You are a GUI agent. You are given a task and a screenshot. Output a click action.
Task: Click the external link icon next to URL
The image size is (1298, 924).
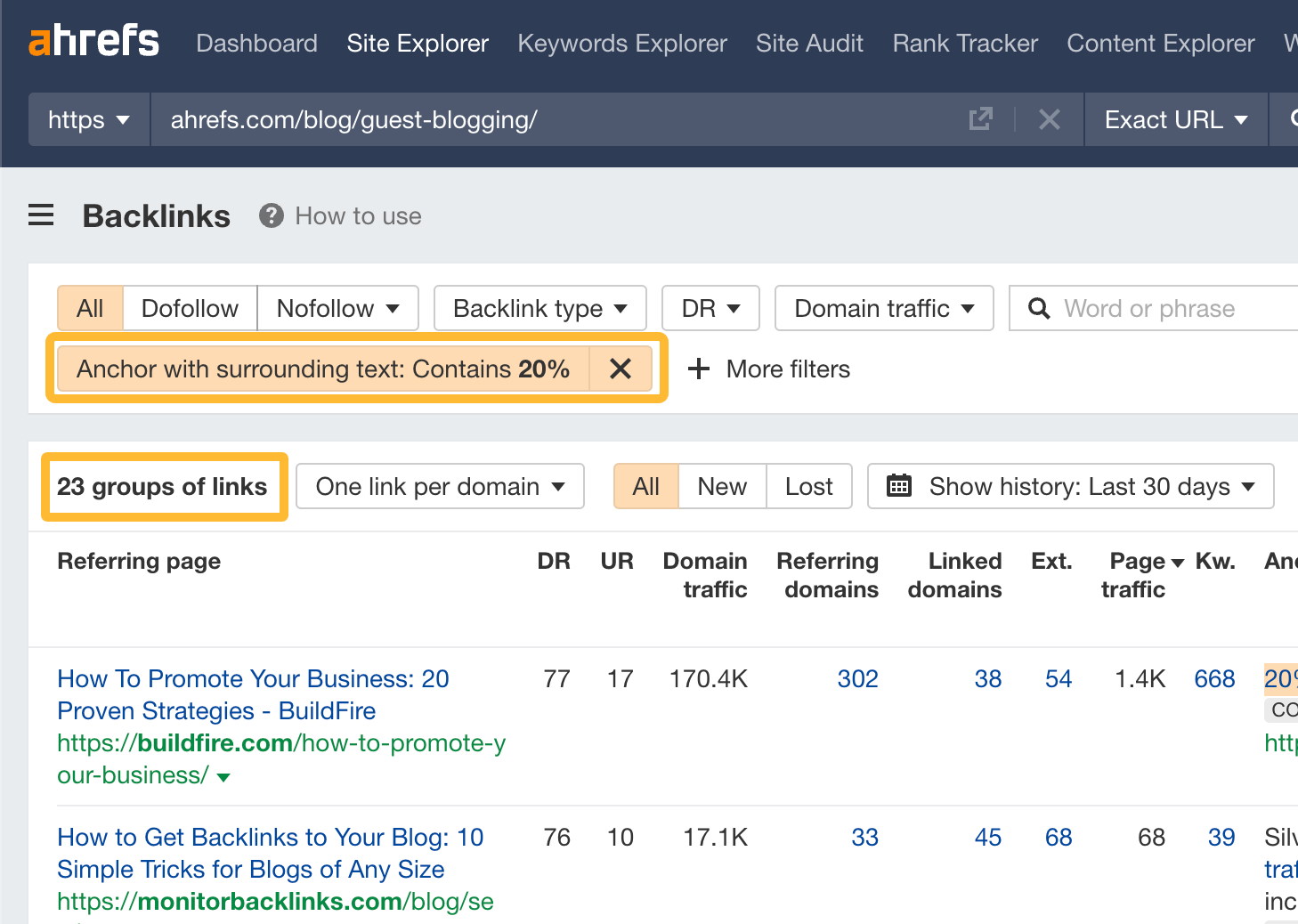click(980, 118)
